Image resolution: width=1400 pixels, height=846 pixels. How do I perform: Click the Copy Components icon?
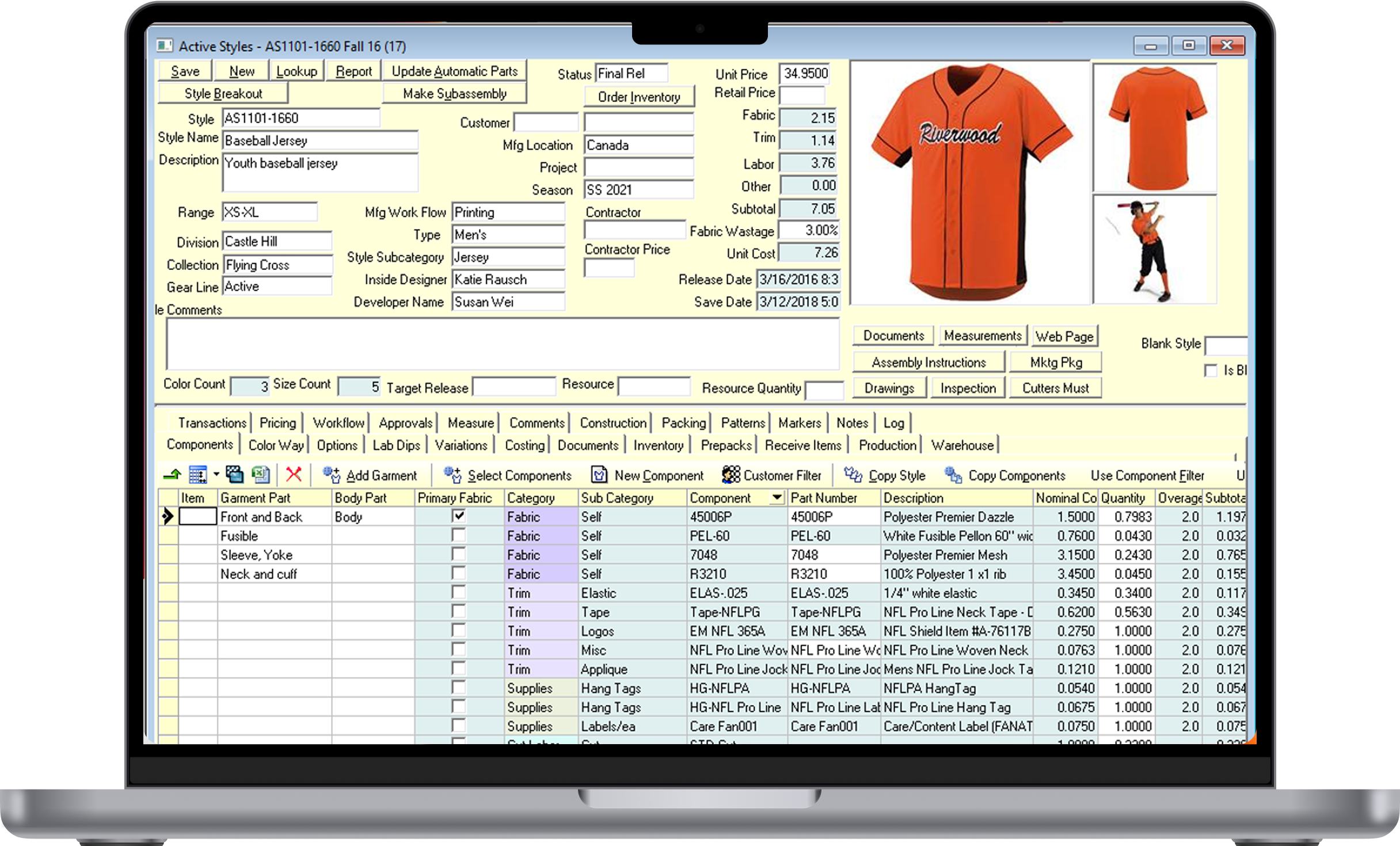953,475
